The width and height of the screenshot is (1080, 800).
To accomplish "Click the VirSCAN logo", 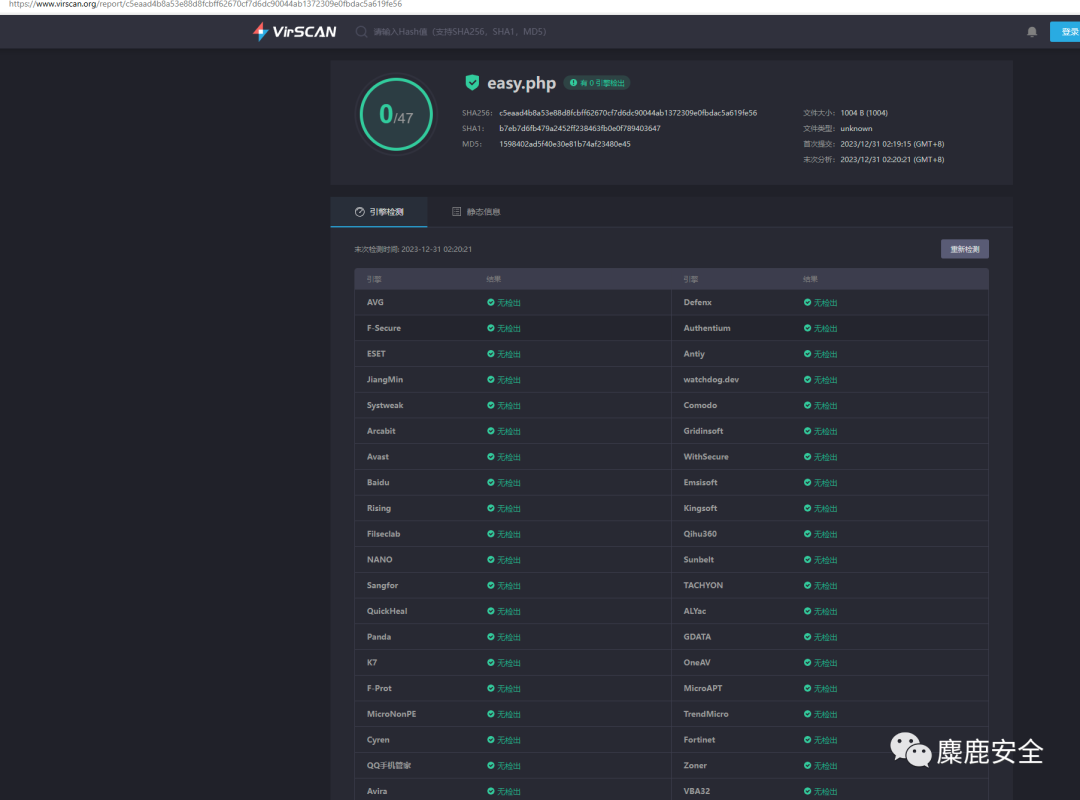I will click(294, 32).
